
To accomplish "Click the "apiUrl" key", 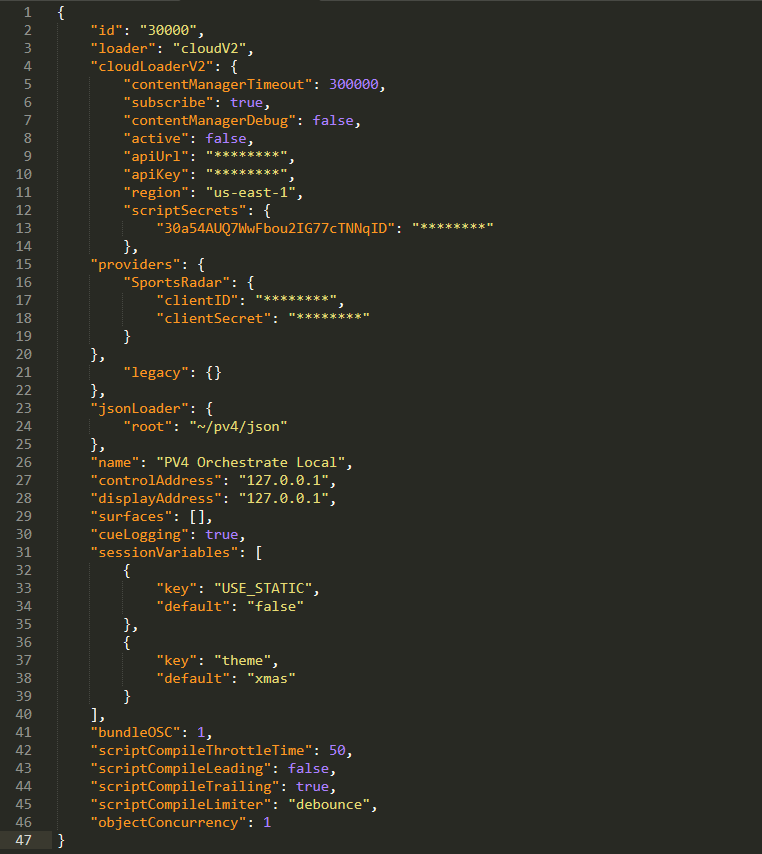I will click(156, 156).
